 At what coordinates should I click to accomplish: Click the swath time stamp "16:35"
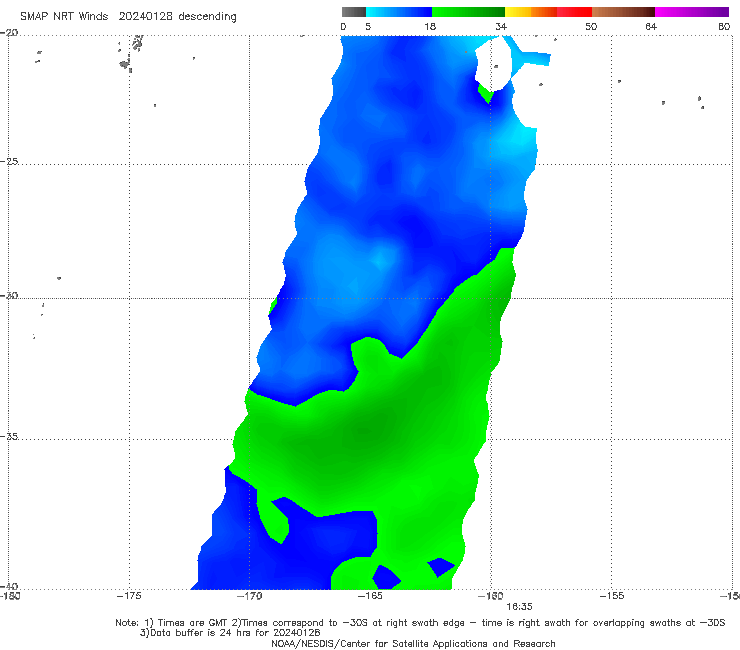tap(519, 607)
